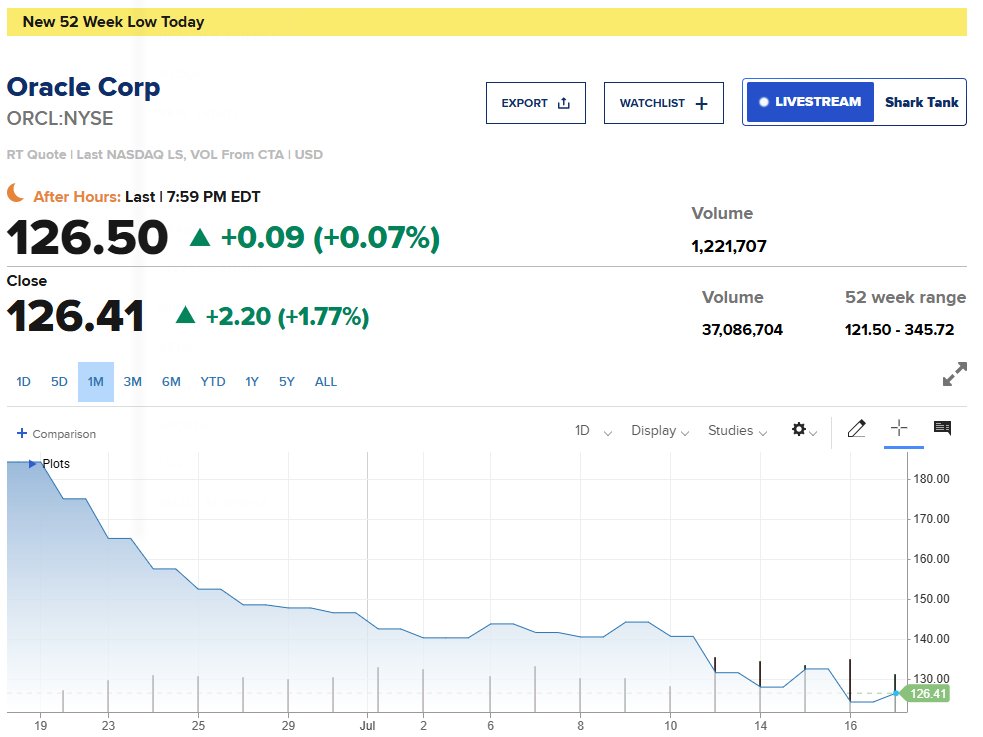Click the 37,086,704 volume value
Viewport: 983px width, 737px height.
[742, 330]
